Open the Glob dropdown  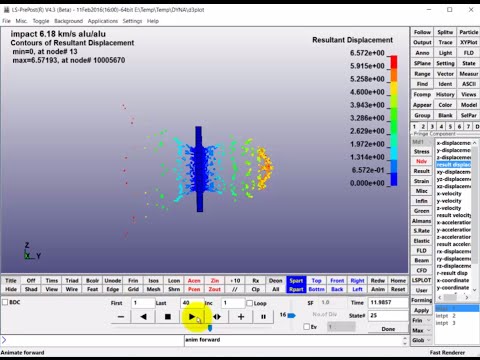pyautogui.click(x=421, y=340)
